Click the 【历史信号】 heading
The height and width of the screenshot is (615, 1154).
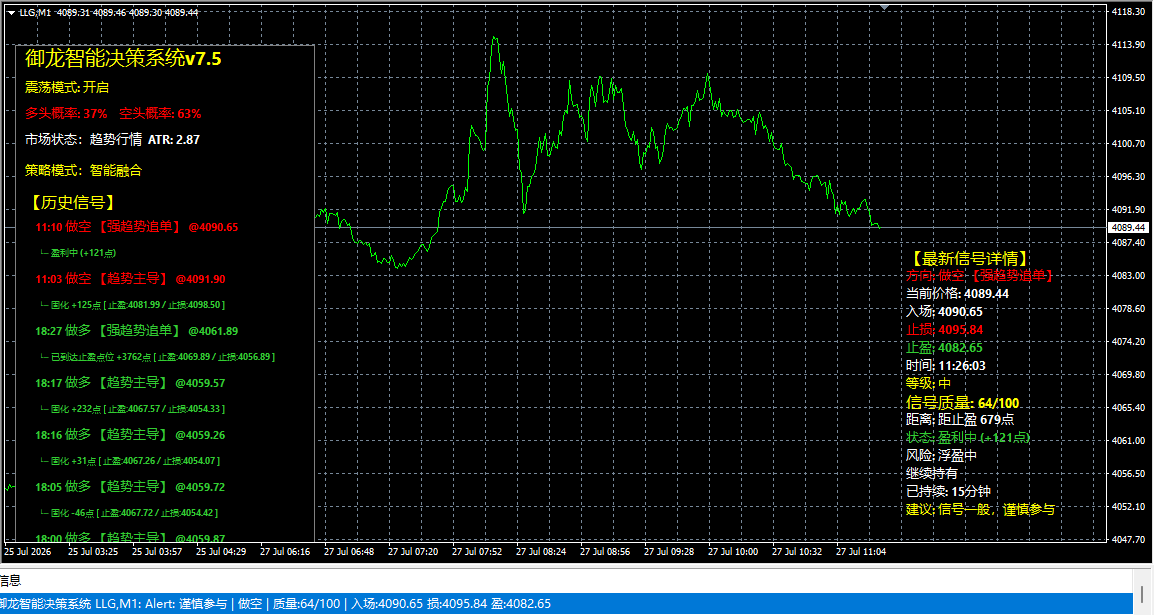pyautogui.click(x=72, y=203)
